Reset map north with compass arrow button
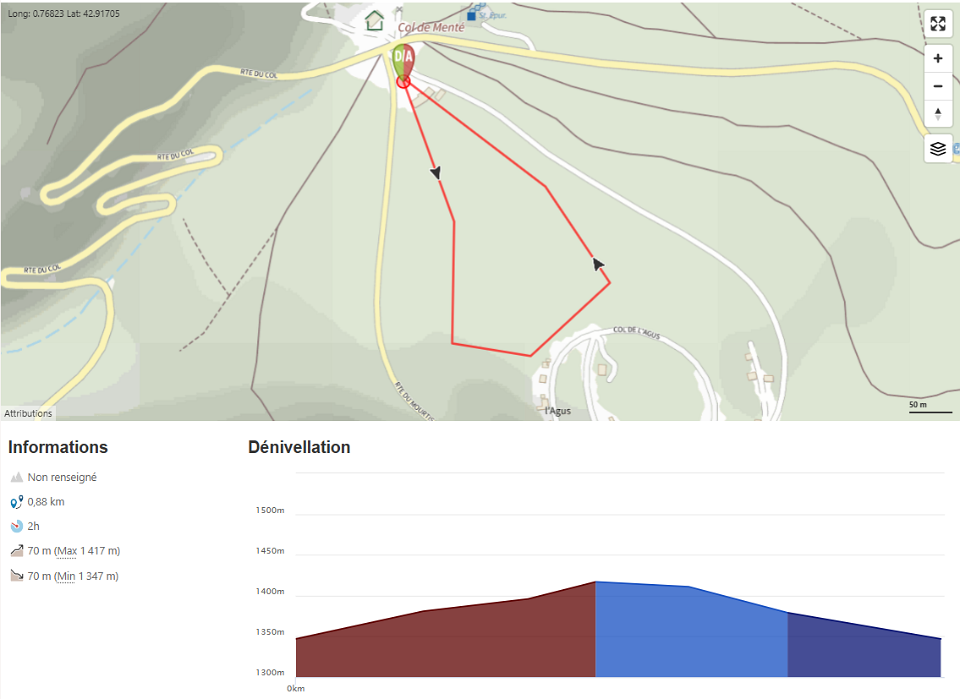The image size is (960, 699). point(937,114)
